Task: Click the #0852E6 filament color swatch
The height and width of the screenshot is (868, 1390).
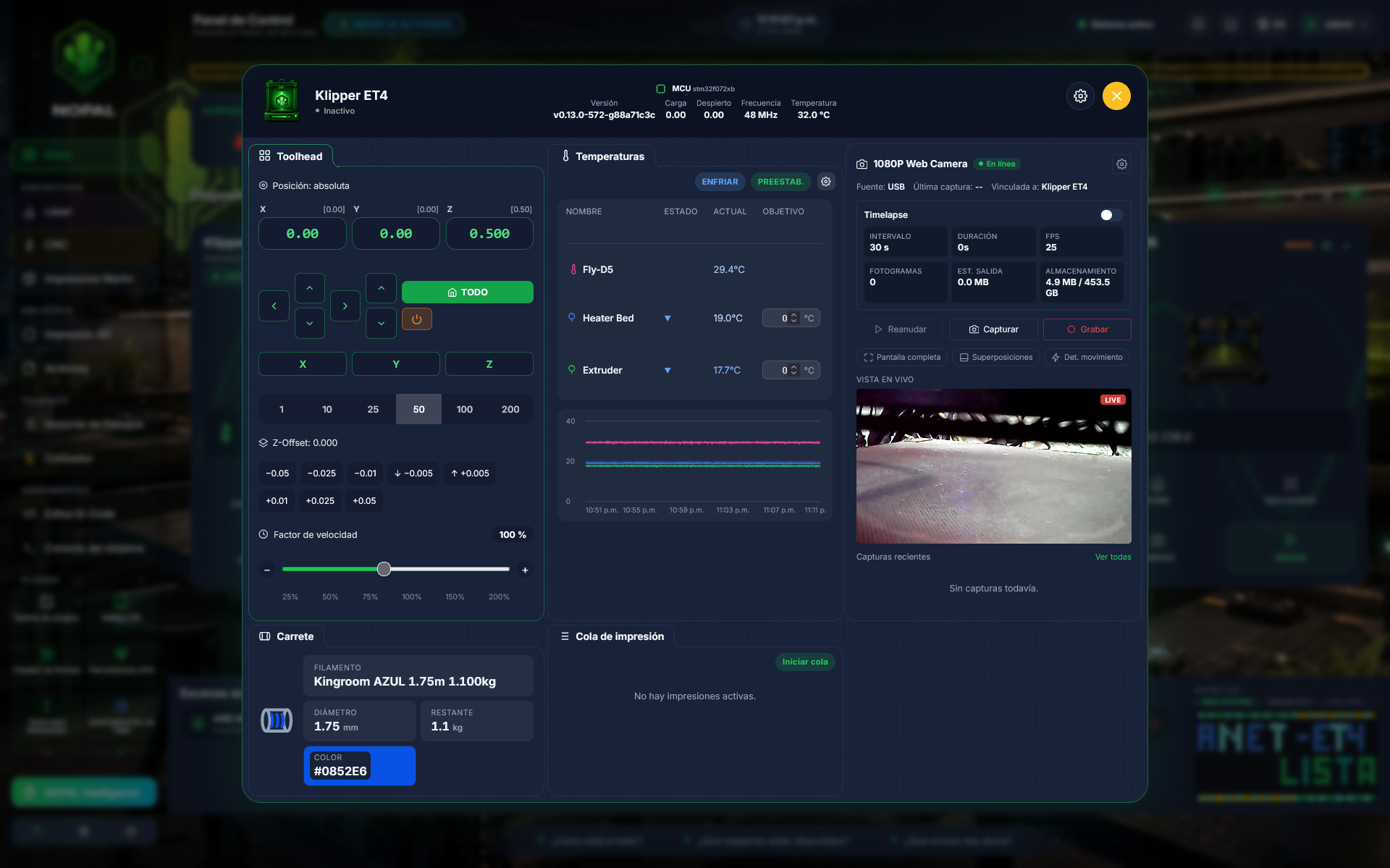Action: [x=360, y=766]
